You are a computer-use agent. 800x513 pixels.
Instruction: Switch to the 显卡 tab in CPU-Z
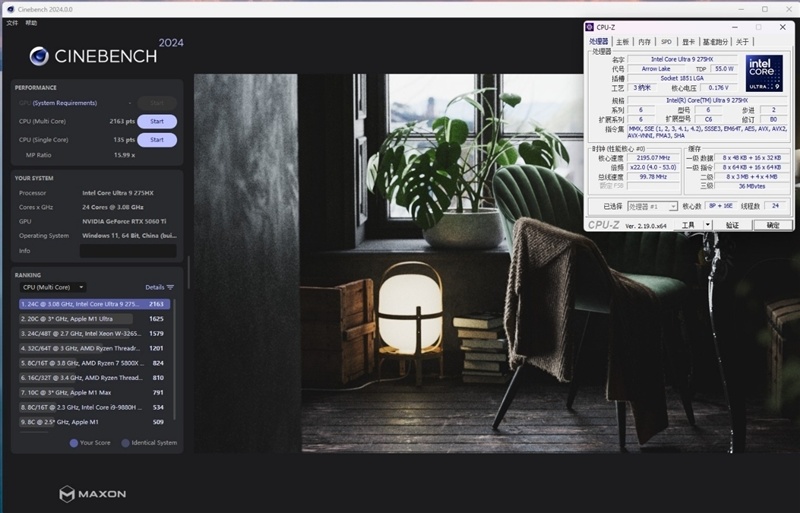pyautogui.click(x=688, y=42)
